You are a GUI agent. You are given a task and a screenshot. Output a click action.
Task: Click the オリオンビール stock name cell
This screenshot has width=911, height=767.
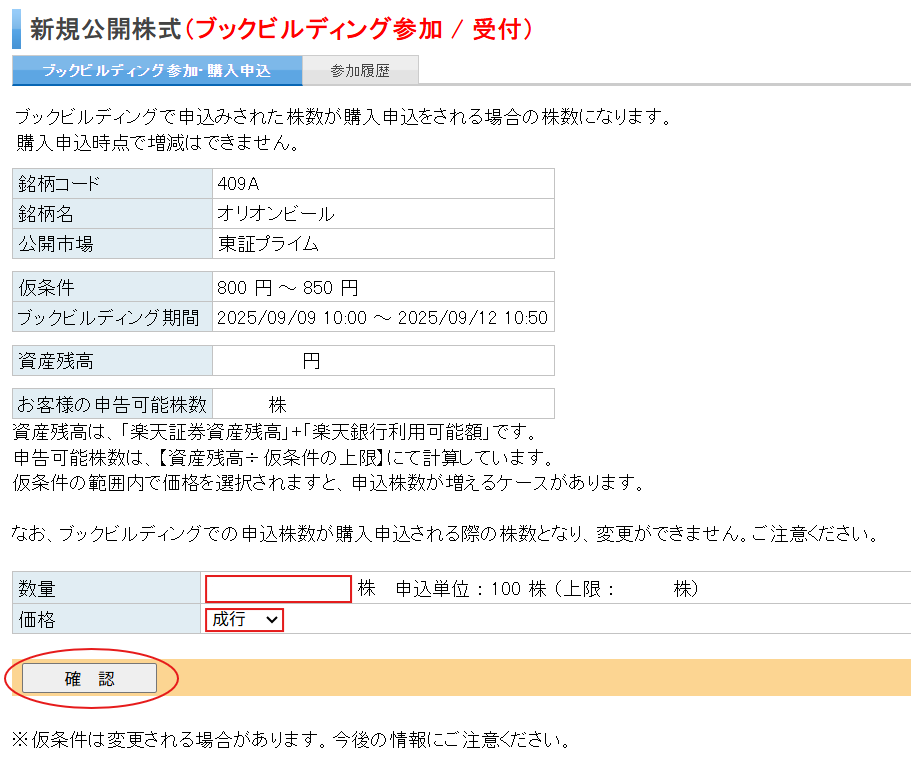pyautogui.click(x=276, y=214)
